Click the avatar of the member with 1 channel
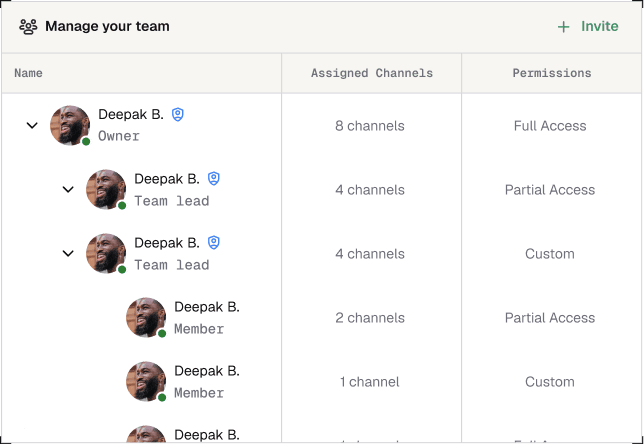The image size is (644, 444). click(x=146, y=381)
